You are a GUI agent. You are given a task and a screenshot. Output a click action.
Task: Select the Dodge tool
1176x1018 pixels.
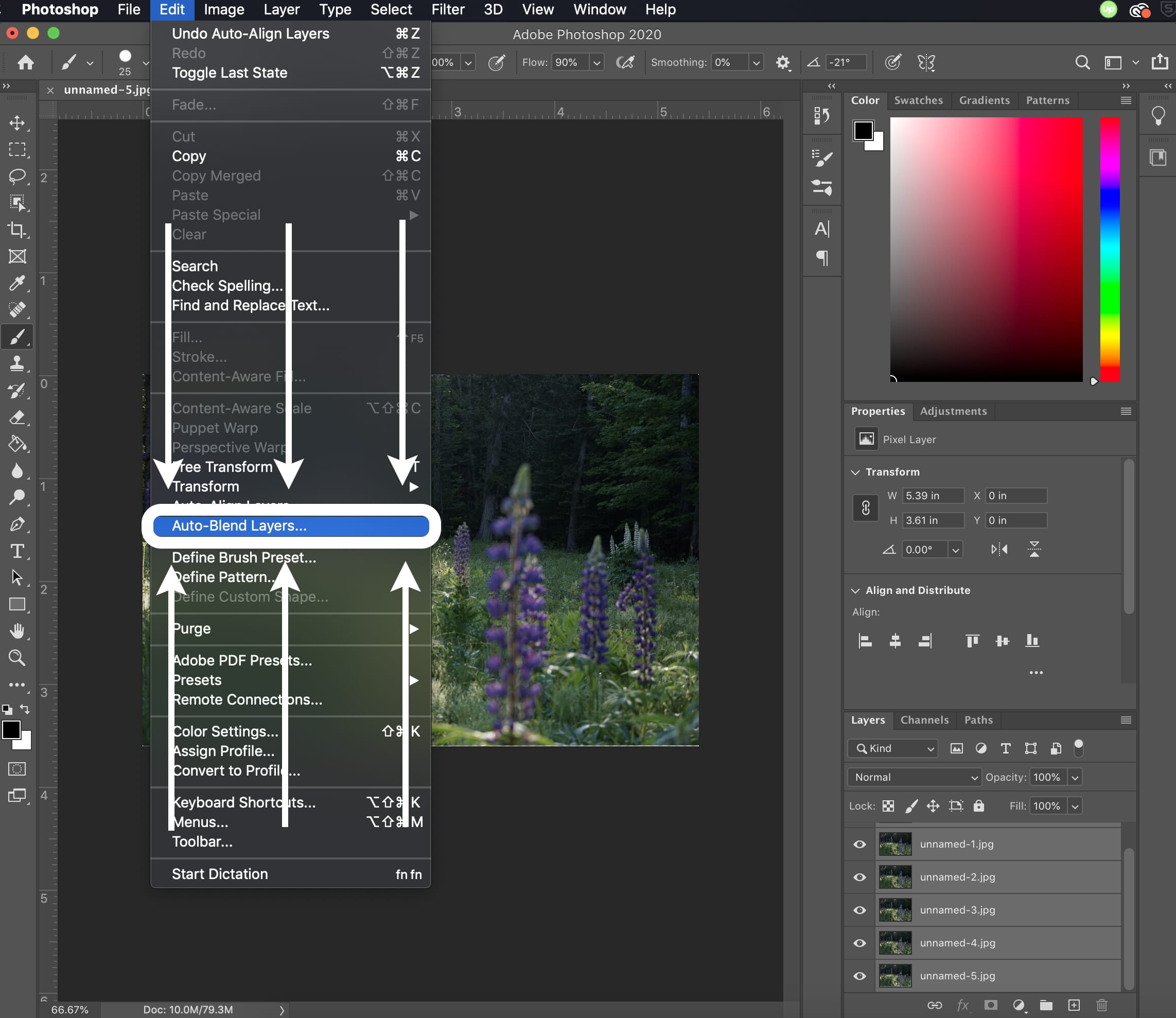pyautogui.click(x=17, y=497)
